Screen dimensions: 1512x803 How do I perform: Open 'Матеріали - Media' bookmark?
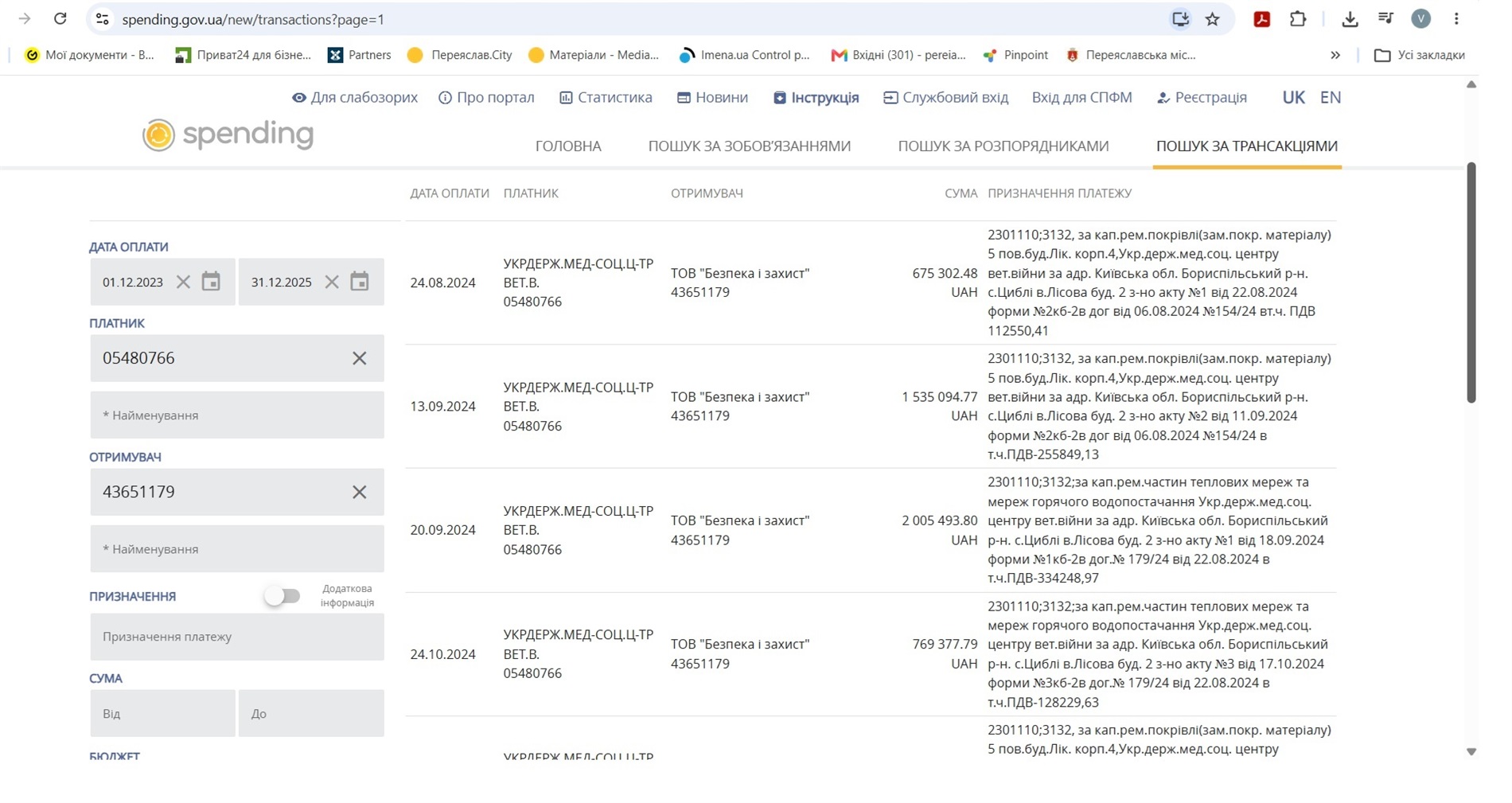594,55
